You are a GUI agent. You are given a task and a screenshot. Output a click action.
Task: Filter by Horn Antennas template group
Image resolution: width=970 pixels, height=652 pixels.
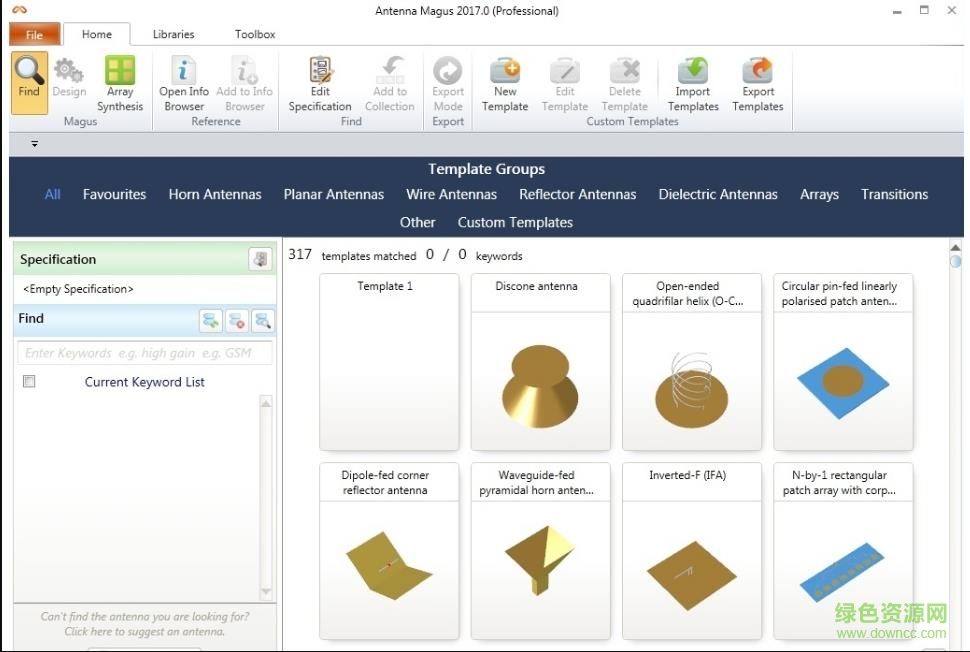coord(215,195)
